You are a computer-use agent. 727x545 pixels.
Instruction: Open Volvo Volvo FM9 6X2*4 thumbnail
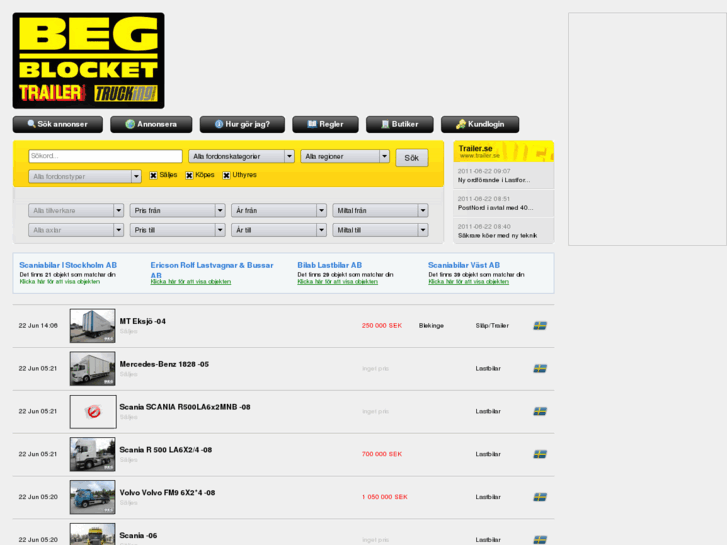(93, 497)
